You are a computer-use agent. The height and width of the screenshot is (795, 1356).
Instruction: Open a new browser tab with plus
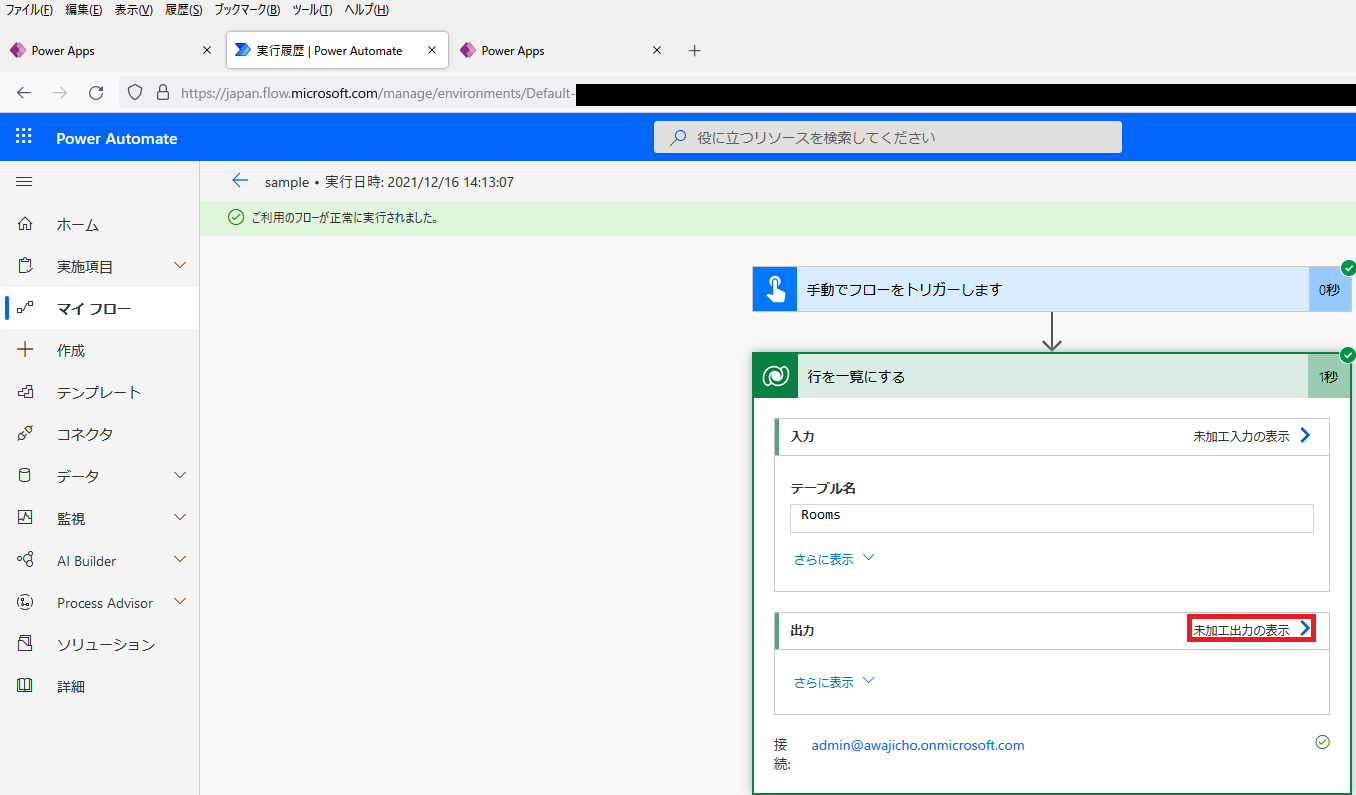click(x=695, y=50)
